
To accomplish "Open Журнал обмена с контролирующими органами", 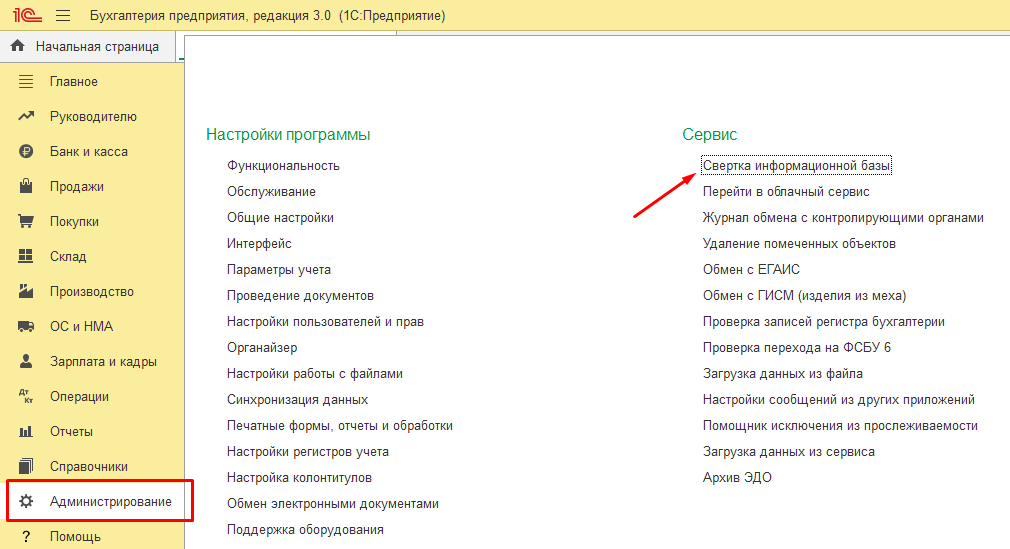I will click(x=843, y=218).
